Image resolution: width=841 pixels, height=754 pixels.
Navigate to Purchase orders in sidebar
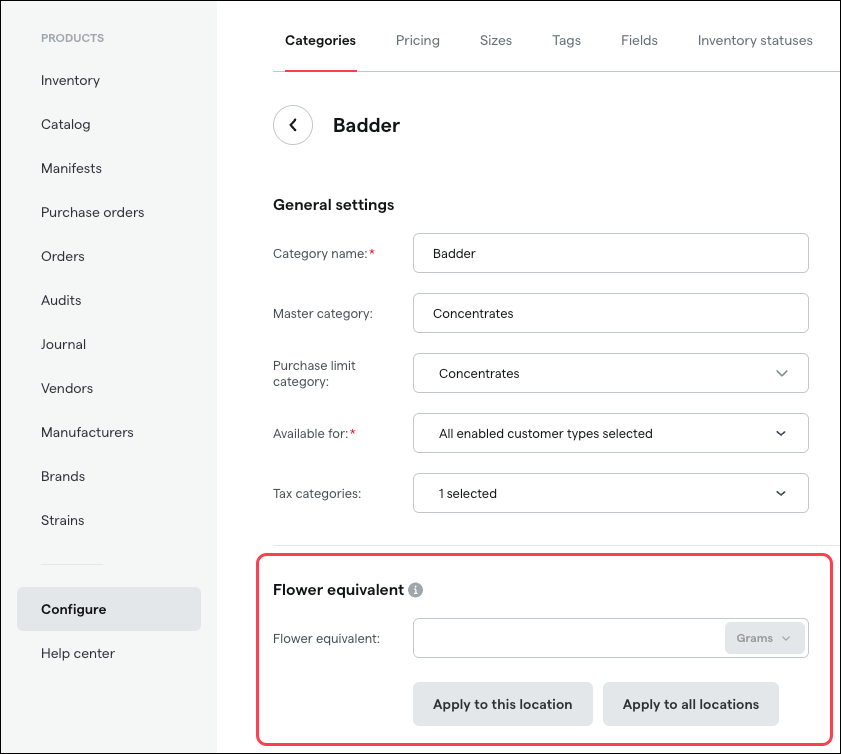(x=92, y=212)
